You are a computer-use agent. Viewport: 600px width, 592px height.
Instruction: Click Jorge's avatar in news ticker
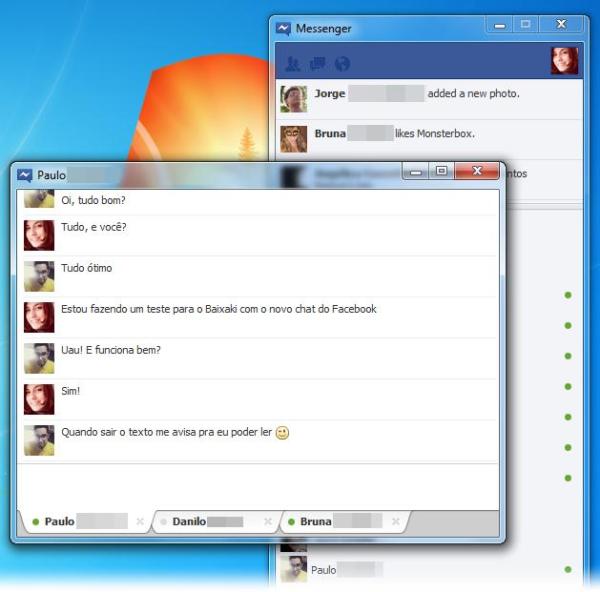pyautogui.click(x=293, y=98)
